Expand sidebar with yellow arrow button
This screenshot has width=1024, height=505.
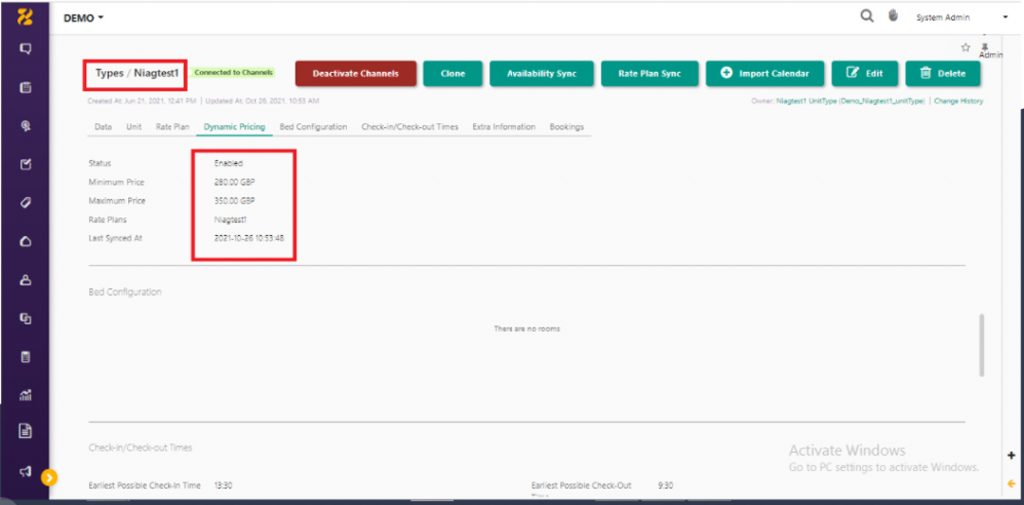click(x=49, y=478)
